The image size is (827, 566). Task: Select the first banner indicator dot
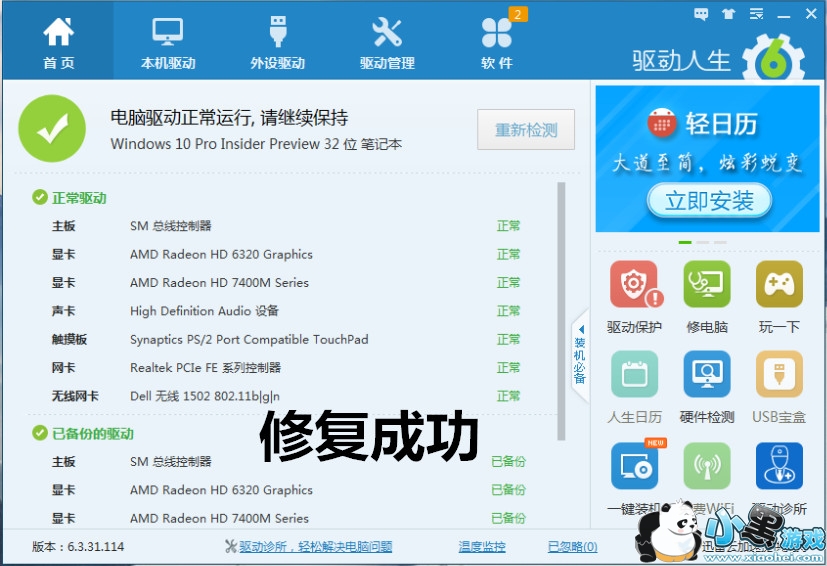click(685, 242)
